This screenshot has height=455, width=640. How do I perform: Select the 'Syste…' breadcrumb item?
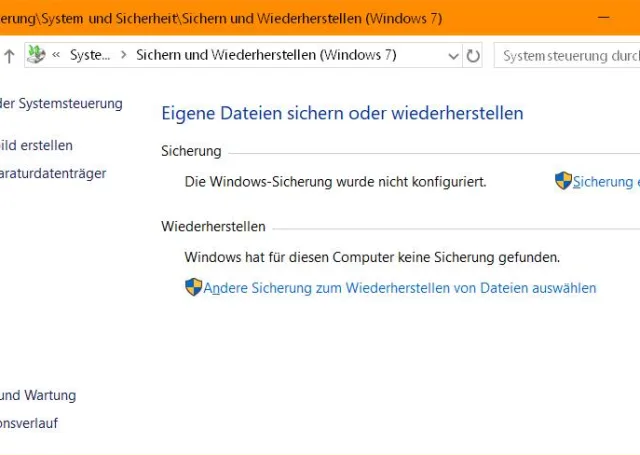click(90, 56)
